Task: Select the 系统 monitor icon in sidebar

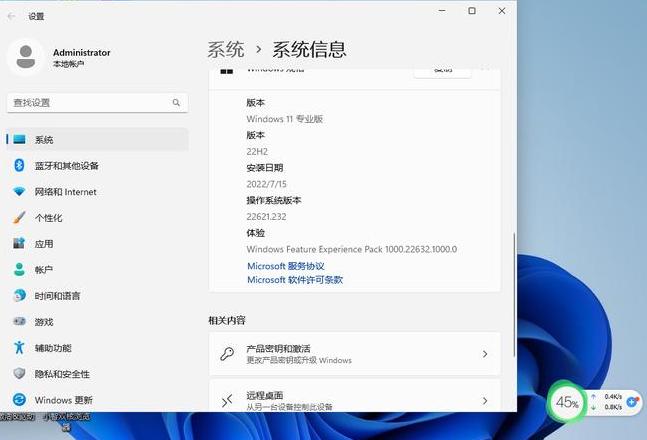Action: pos(19,140)
